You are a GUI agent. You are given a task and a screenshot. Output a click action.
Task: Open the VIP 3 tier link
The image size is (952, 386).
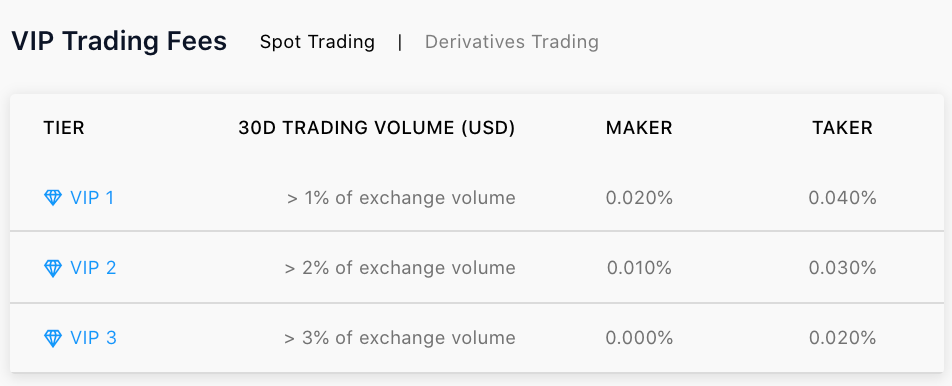(93, 337)
